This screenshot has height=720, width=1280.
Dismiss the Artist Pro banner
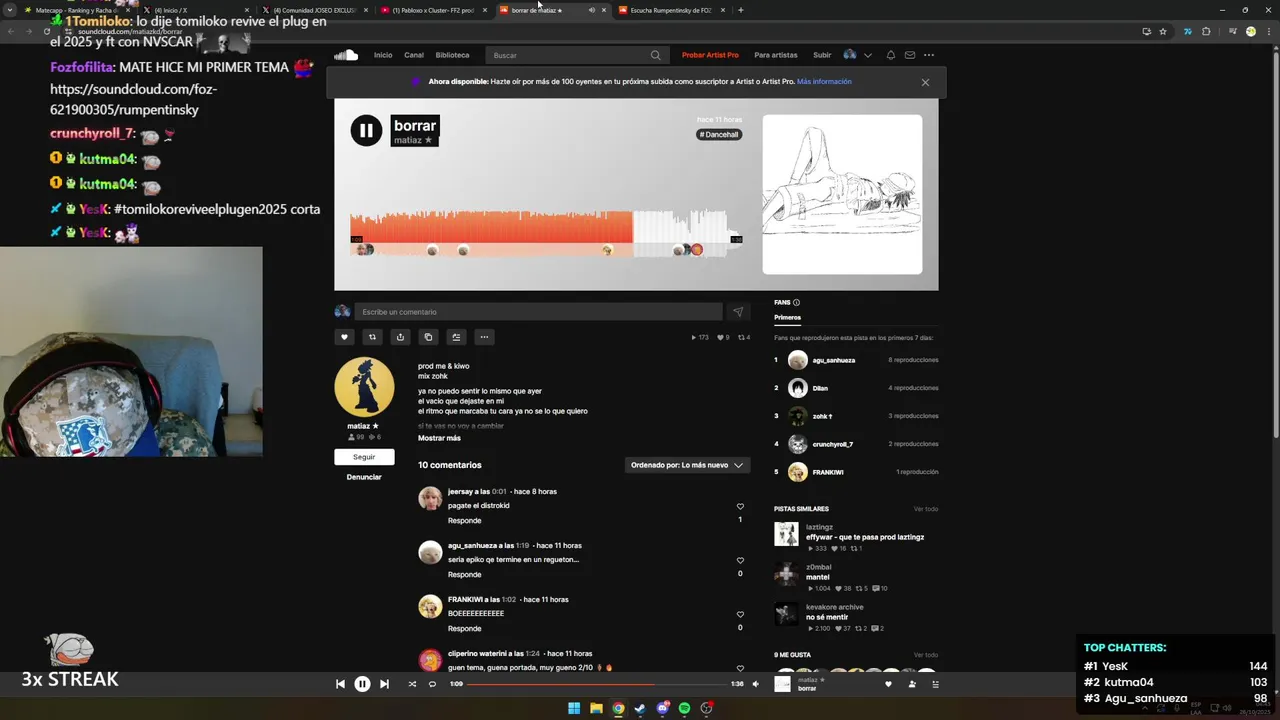point(925,82)
